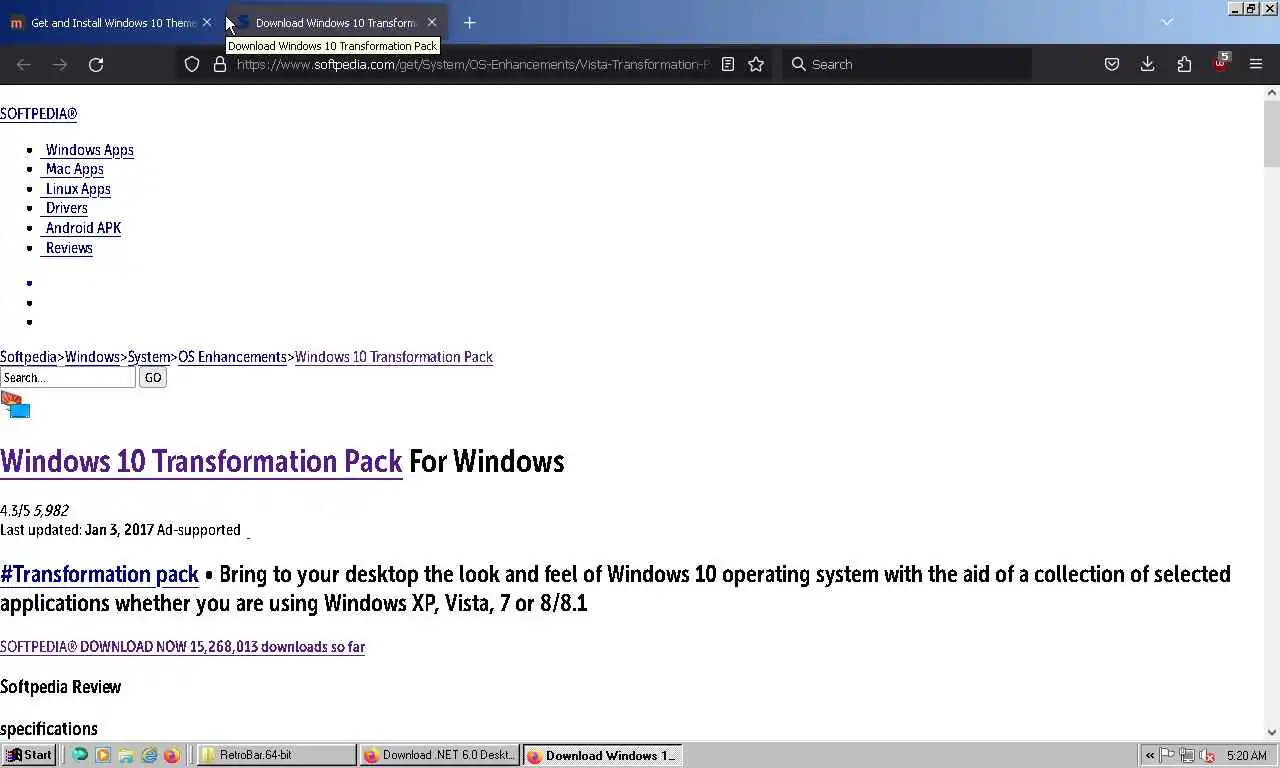
Task: Open the network tray icon
Action: pyautogui.click(x=1187, y=755)
